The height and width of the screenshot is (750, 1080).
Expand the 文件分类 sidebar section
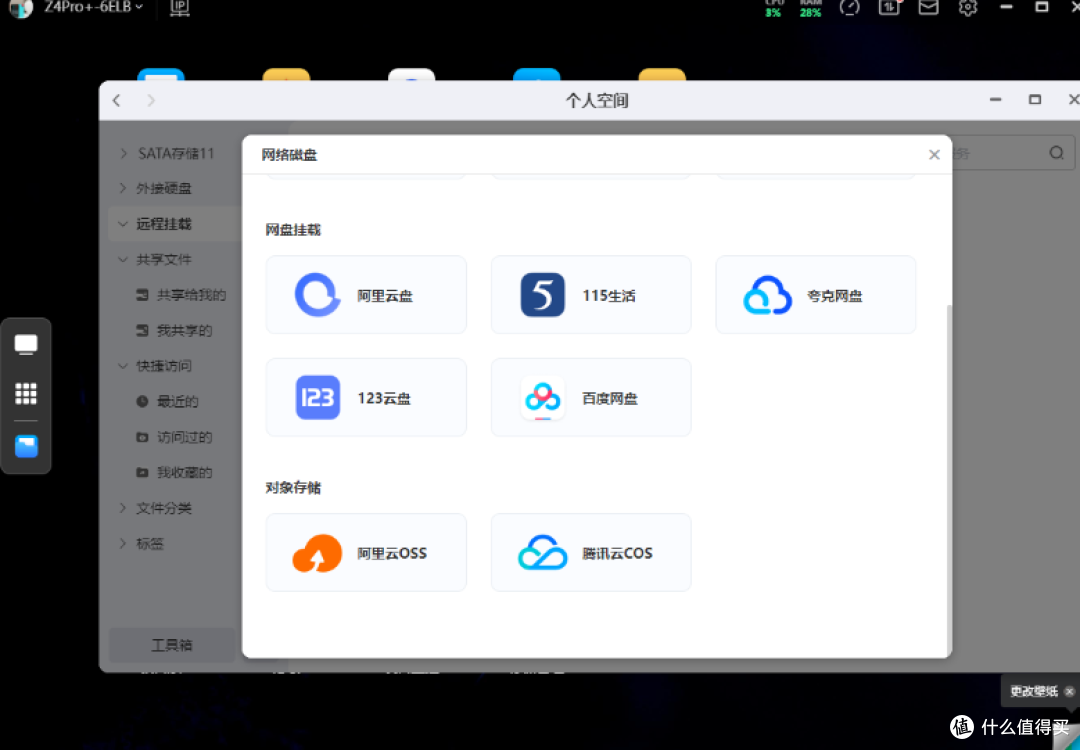tap(123, 508)
